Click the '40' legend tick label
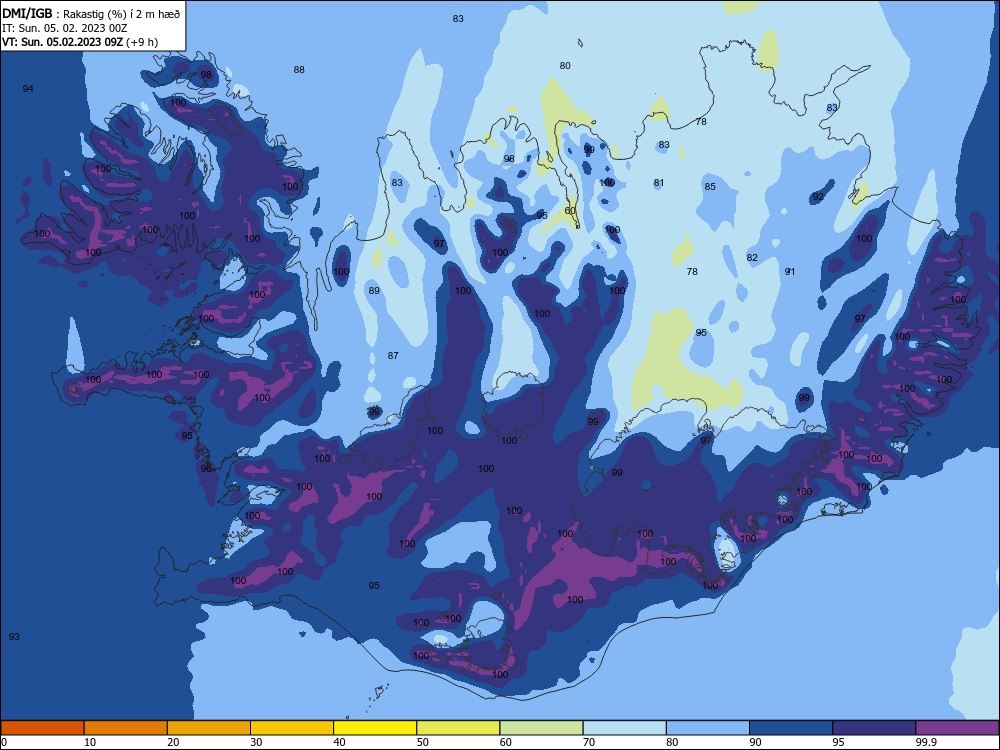The width and height of the screenshot is (1000, 750). 339,742
